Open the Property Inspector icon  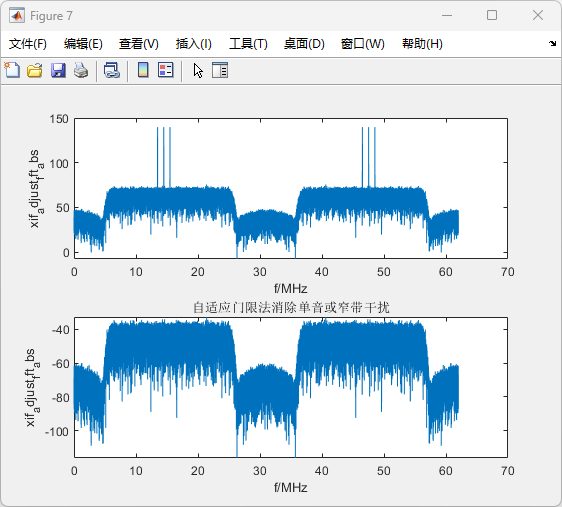pyautogui.click(x=220, y=70)
